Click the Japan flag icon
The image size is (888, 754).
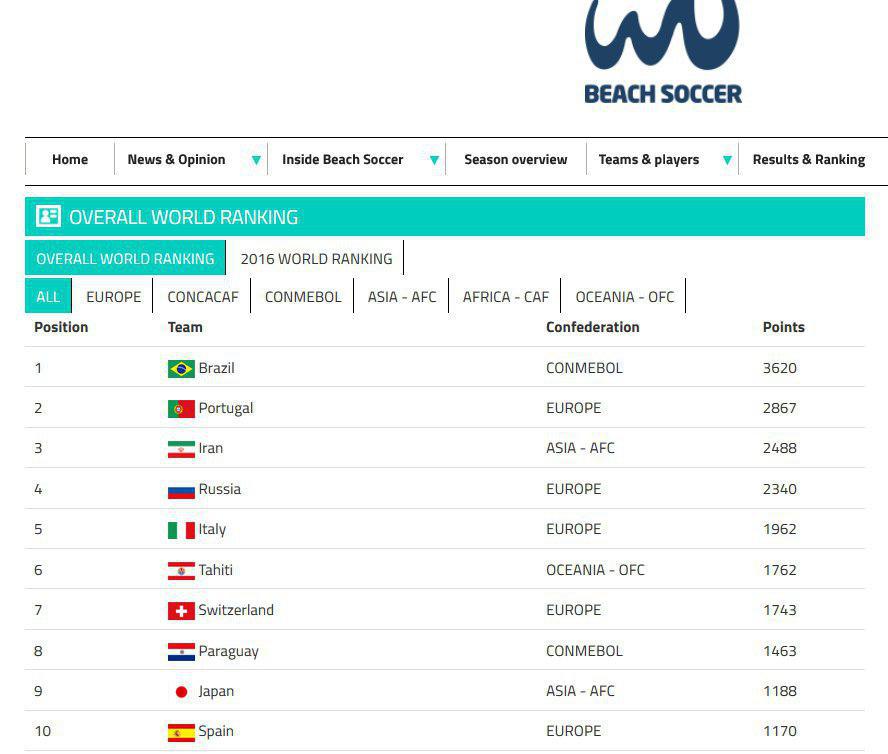(x=181, y=692)
